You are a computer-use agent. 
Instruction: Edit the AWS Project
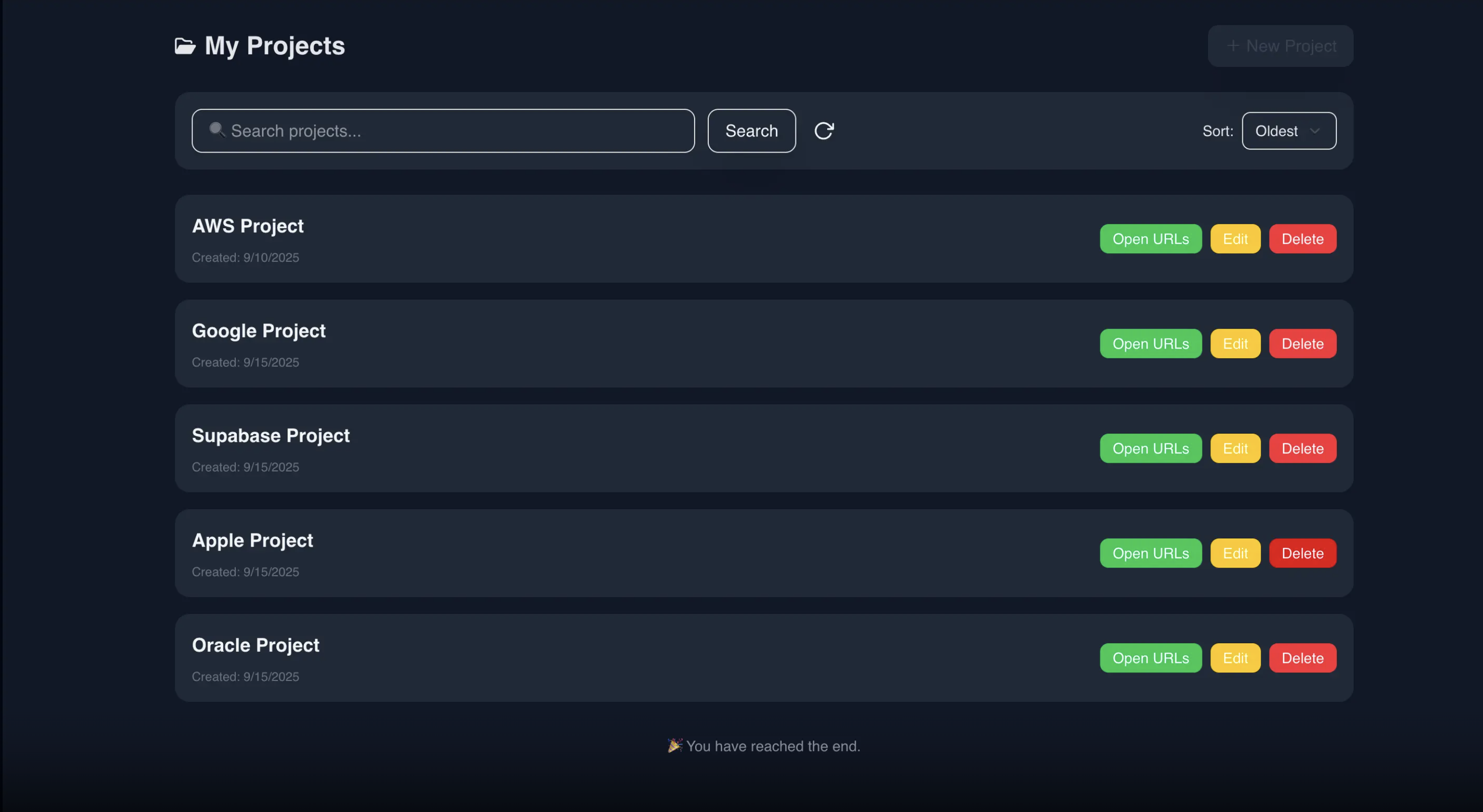tap(1235, 238)
